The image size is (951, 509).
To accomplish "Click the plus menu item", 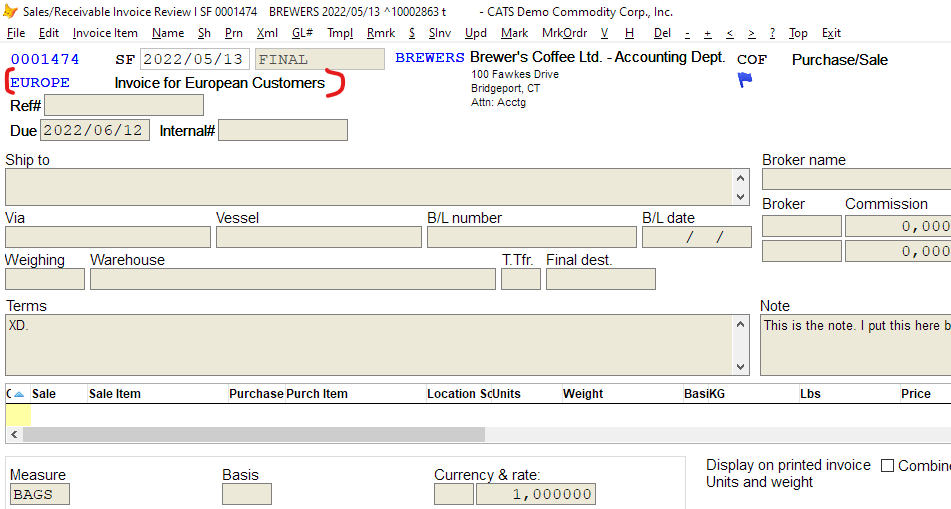I will pyautogui.click(x=707, y=33).
